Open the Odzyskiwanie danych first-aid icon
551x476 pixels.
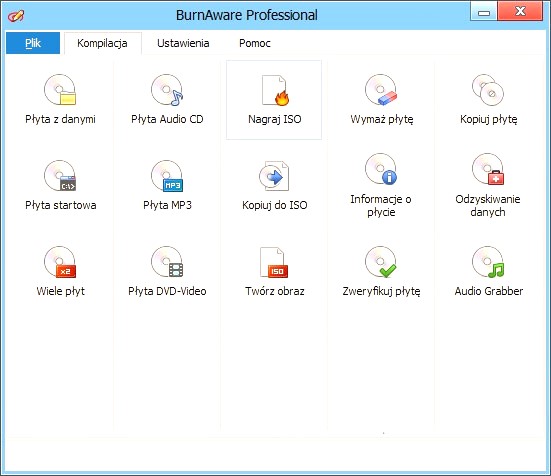[488, 169]
